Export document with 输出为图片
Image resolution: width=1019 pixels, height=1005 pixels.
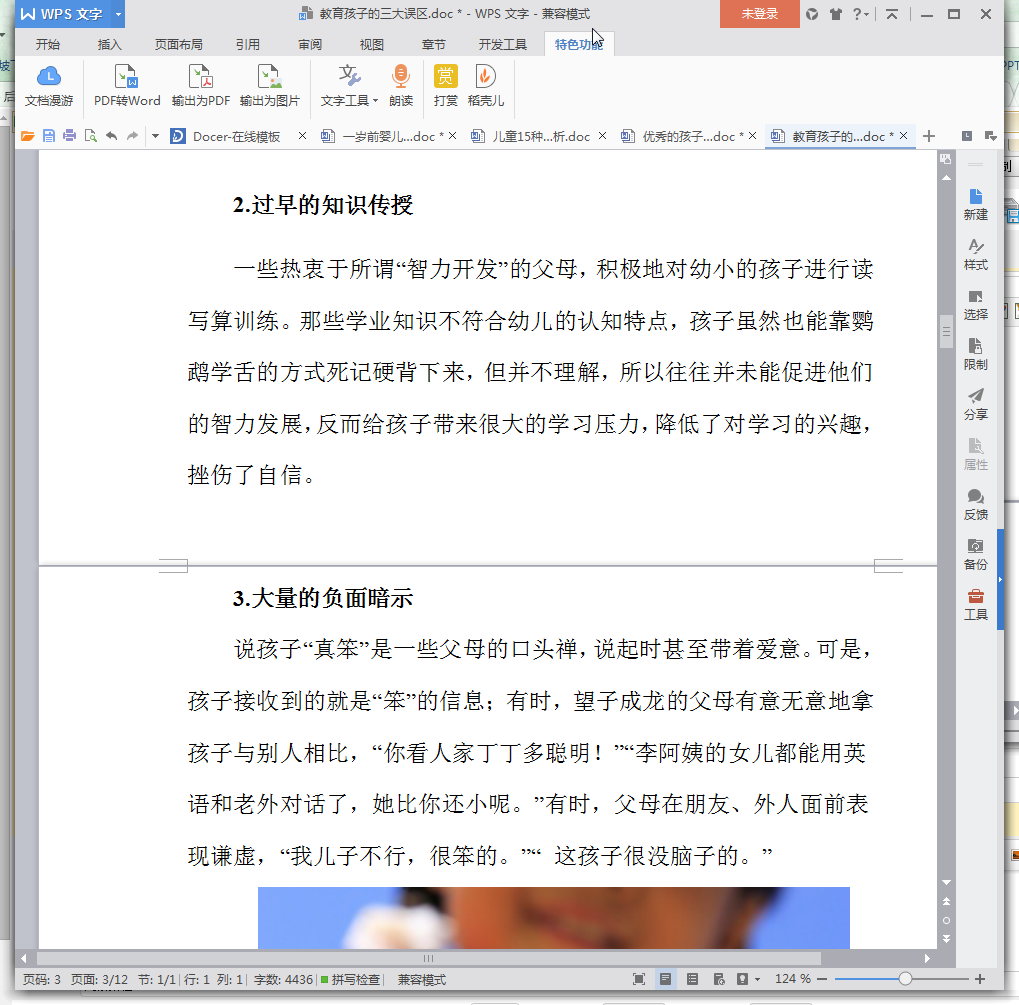(270, 86)
